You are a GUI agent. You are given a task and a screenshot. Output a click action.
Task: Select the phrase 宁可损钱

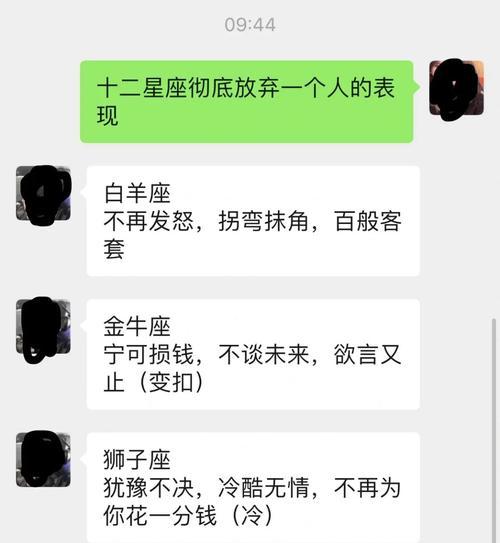(148, 354)
